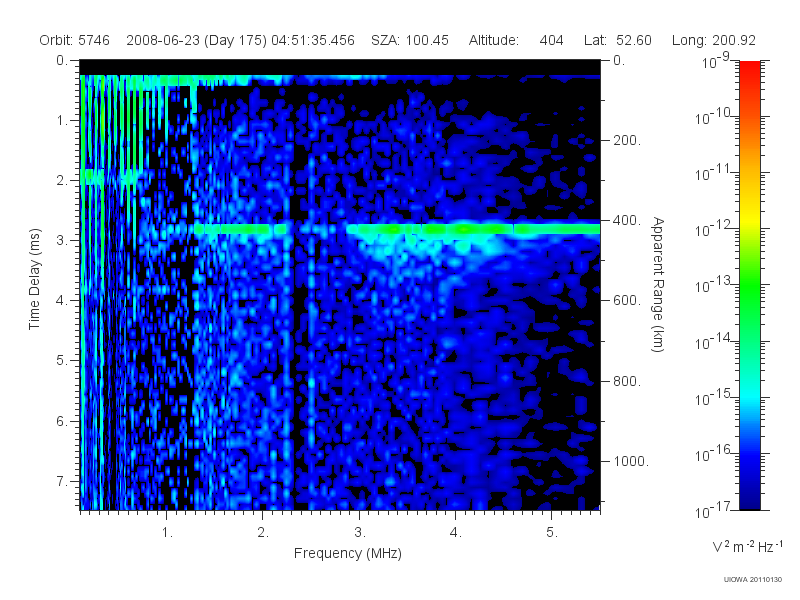Click the Lat: 52.60 header value

618,40
